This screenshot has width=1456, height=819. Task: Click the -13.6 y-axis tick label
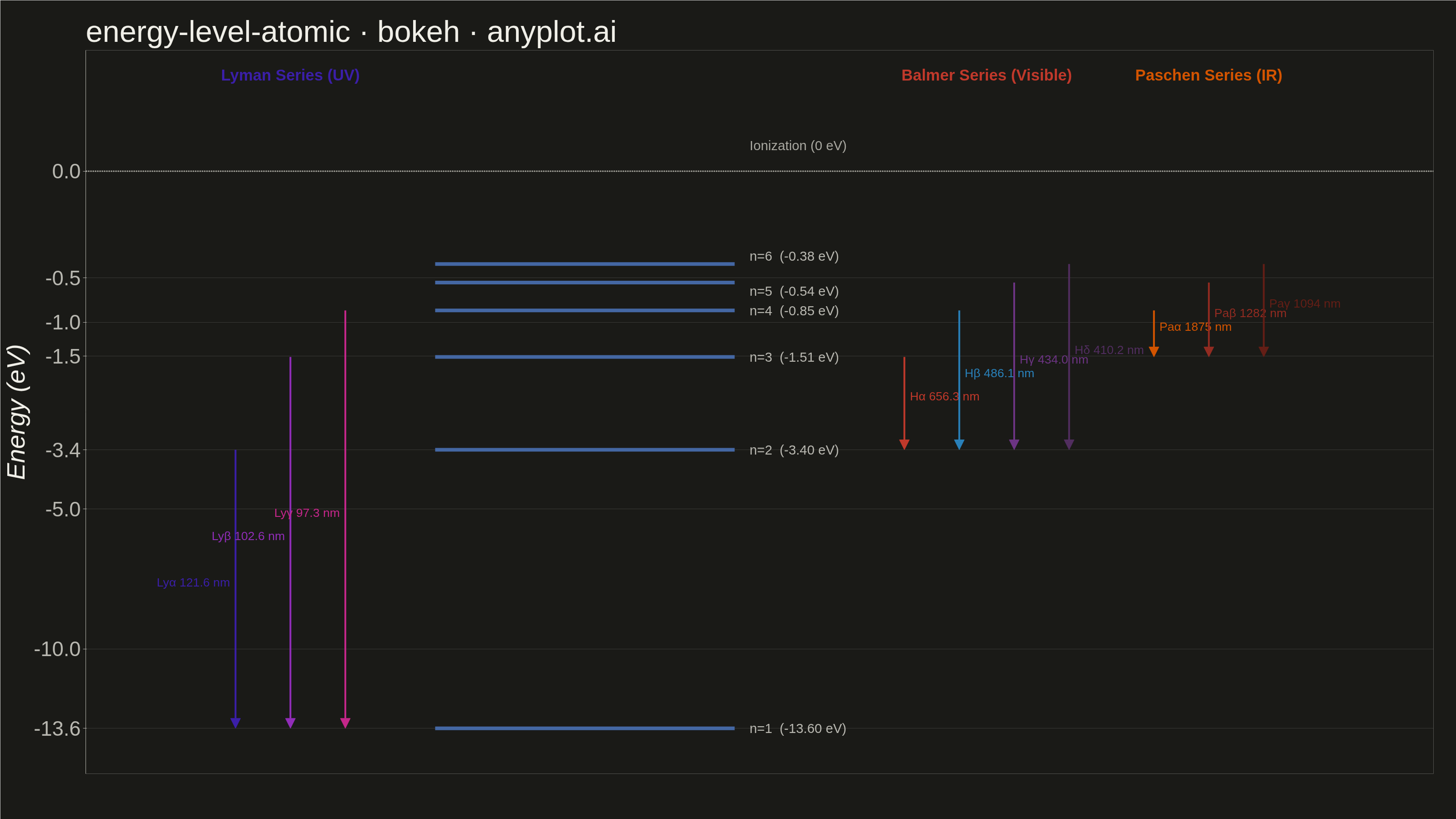point(57,729)
